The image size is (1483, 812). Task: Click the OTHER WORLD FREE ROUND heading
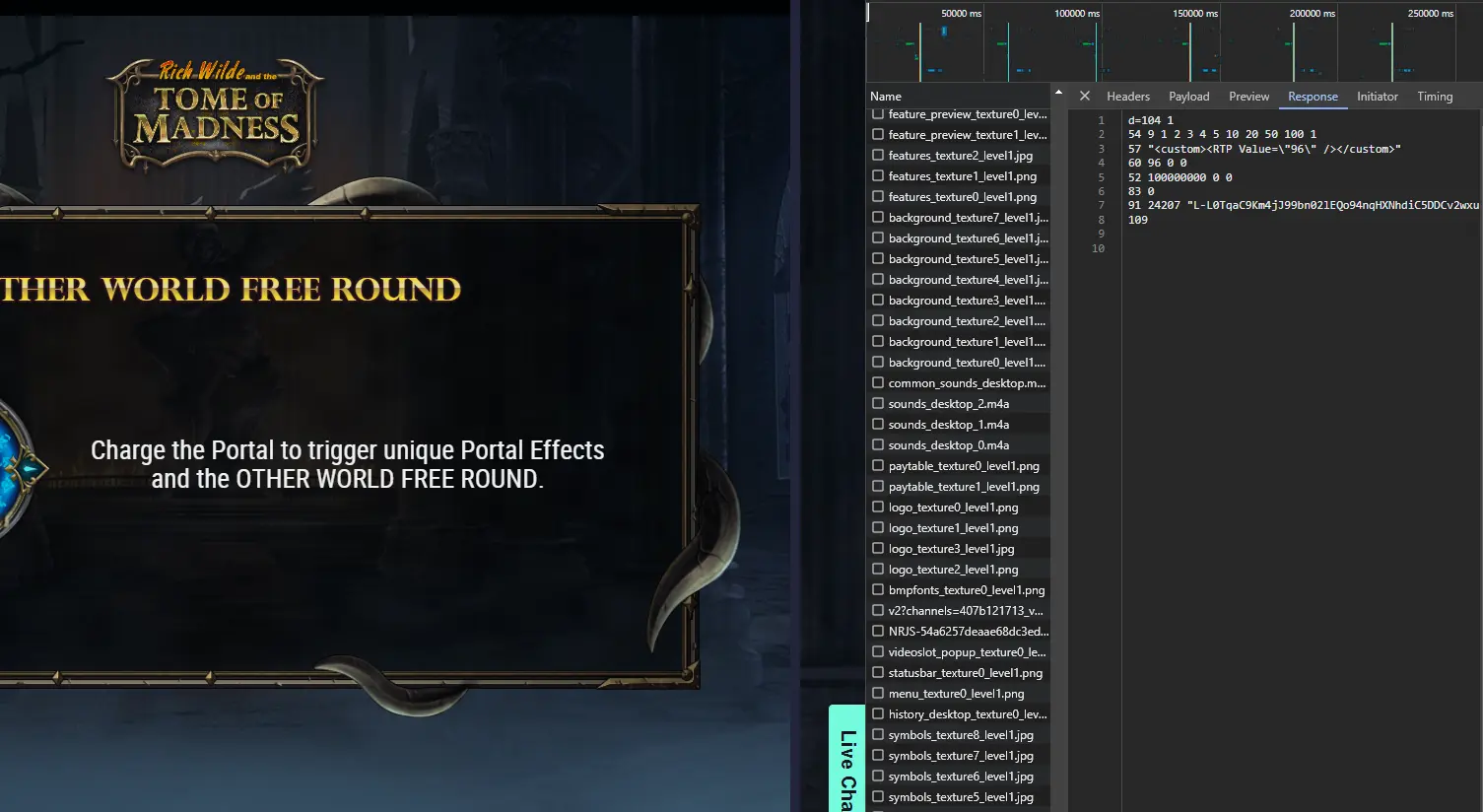(x=231, y=289)
